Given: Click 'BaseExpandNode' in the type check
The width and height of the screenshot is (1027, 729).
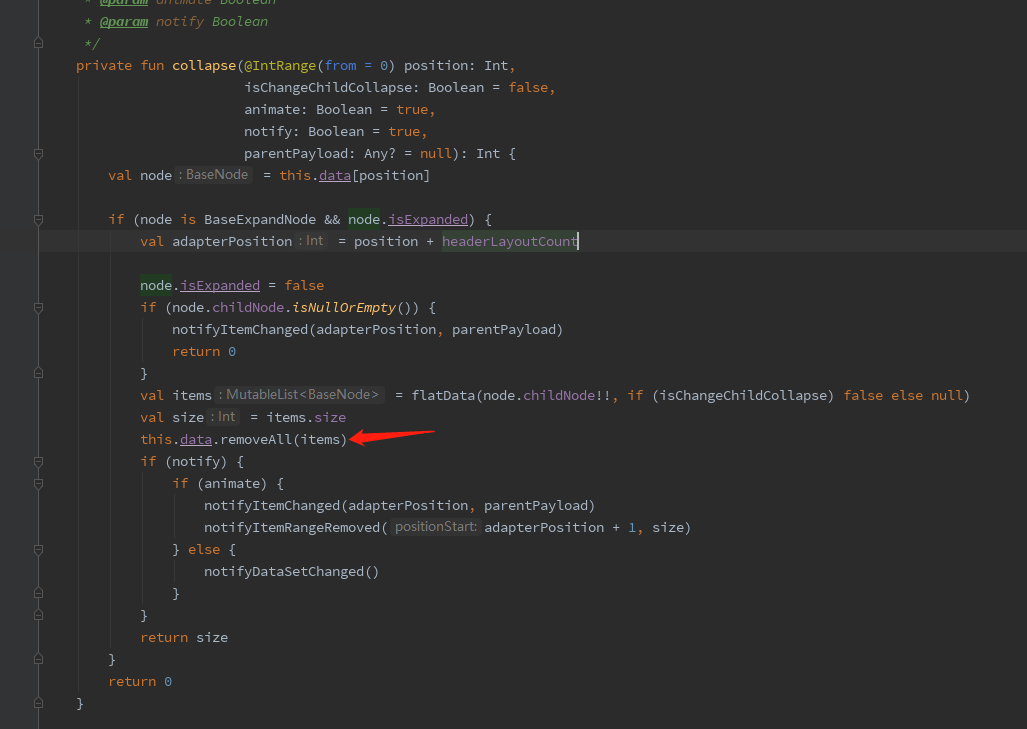Looking at the screenshot, I should pyautogui.click(x=259, y=219).
